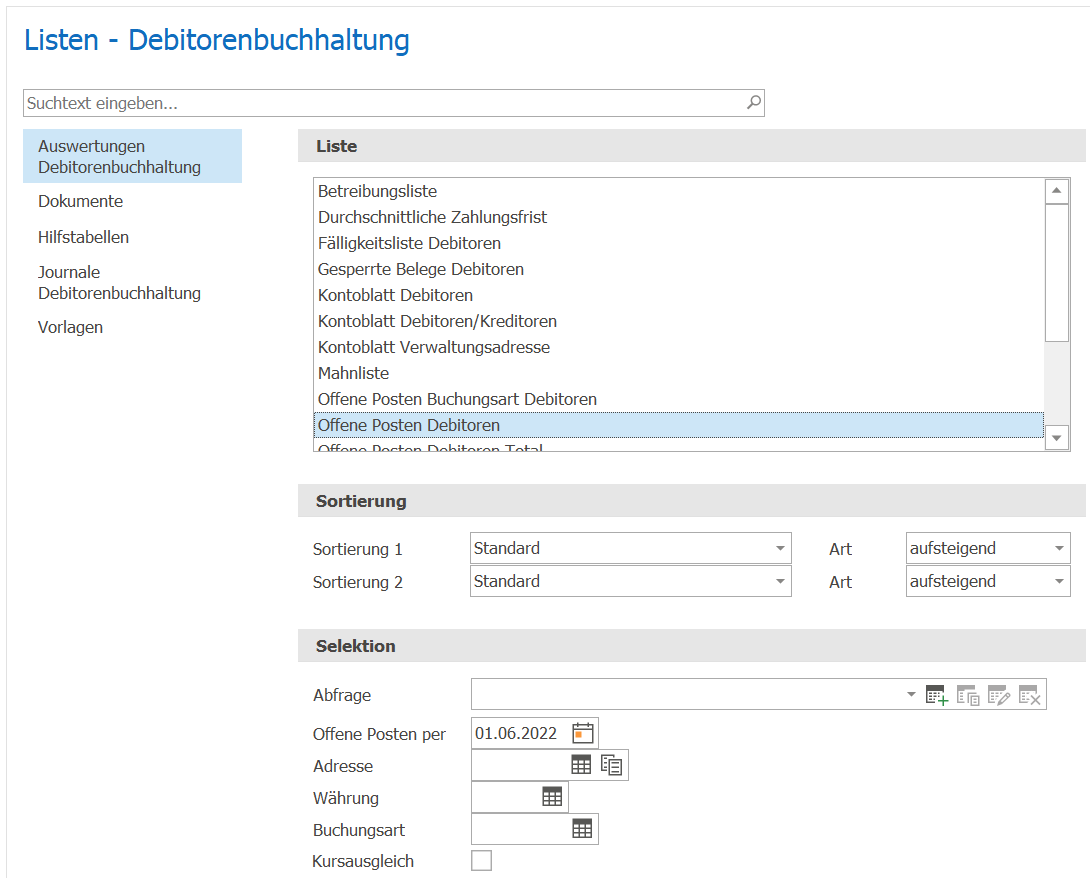This screenshot has height=878, width=1090.
Task: Add a new Abfrage query icon
Action: click(x=936, y=694)
